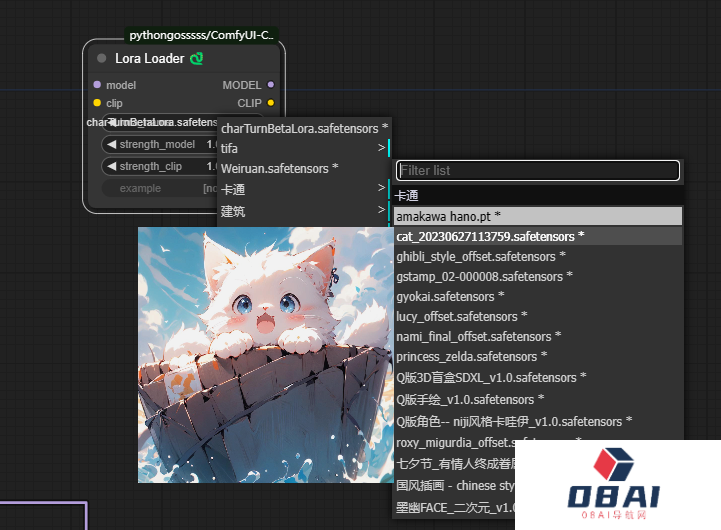Adjust the strength_model value field
The height and width of the screenshot is (530, 721).
click(x=159, y=144)
